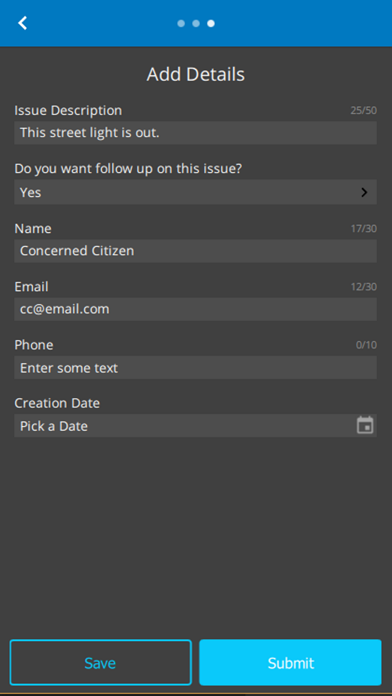Open the follow up Yes dropdown
392x696 pixels.
click(x=195, y=192)
